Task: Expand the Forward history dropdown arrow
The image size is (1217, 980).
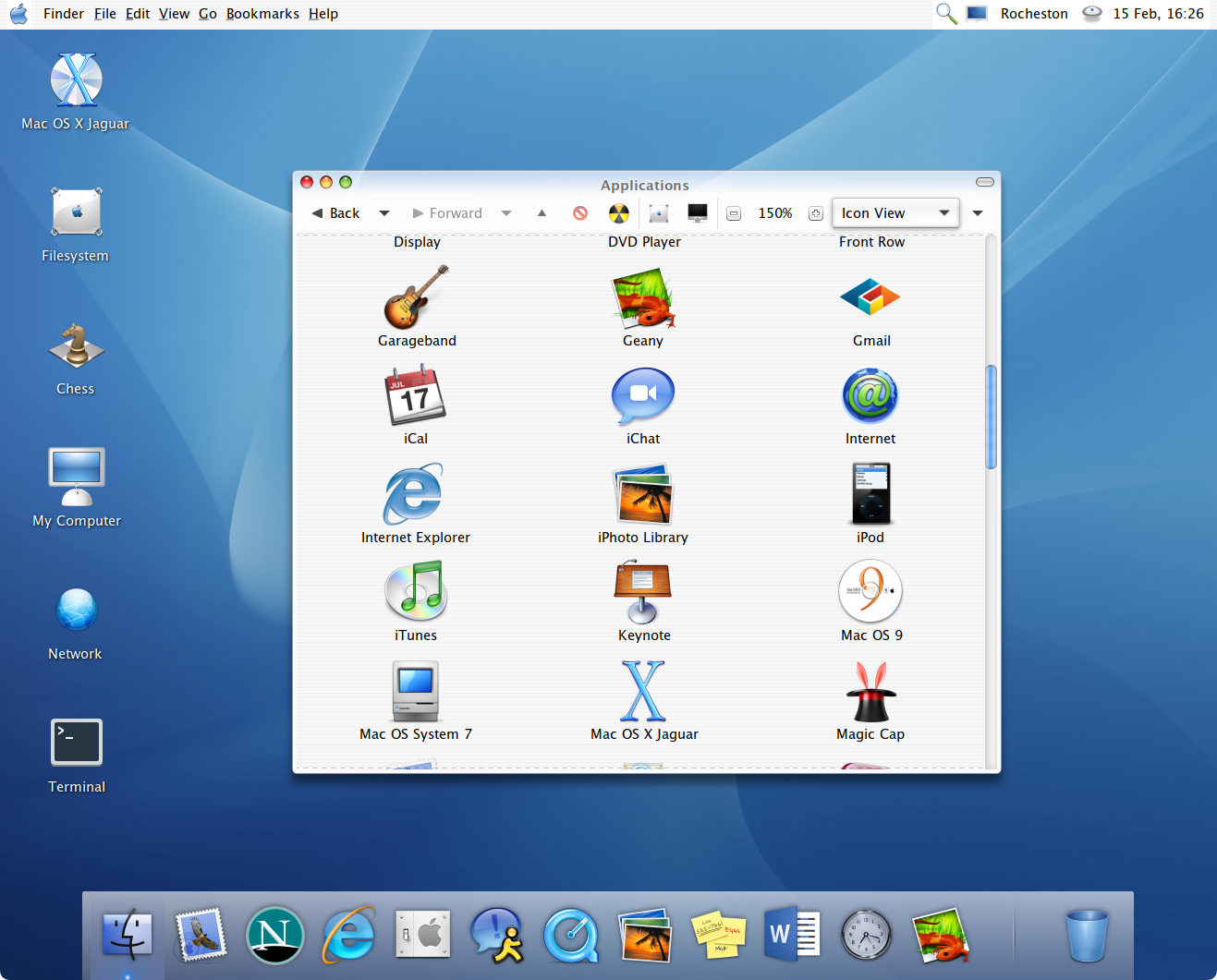Action: click(x=506, y=213)
